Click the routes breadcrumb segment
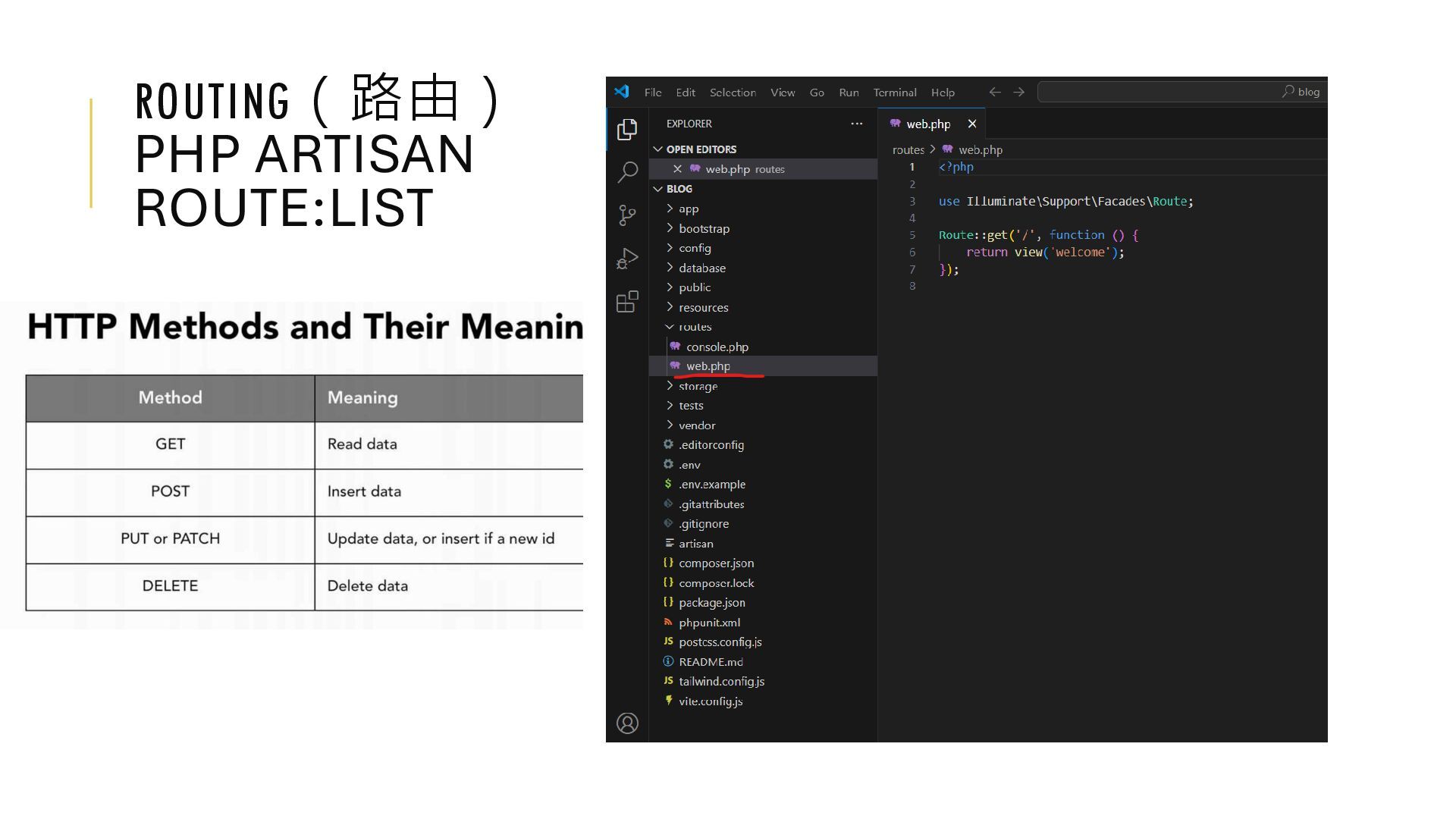 tap(908, 150)
